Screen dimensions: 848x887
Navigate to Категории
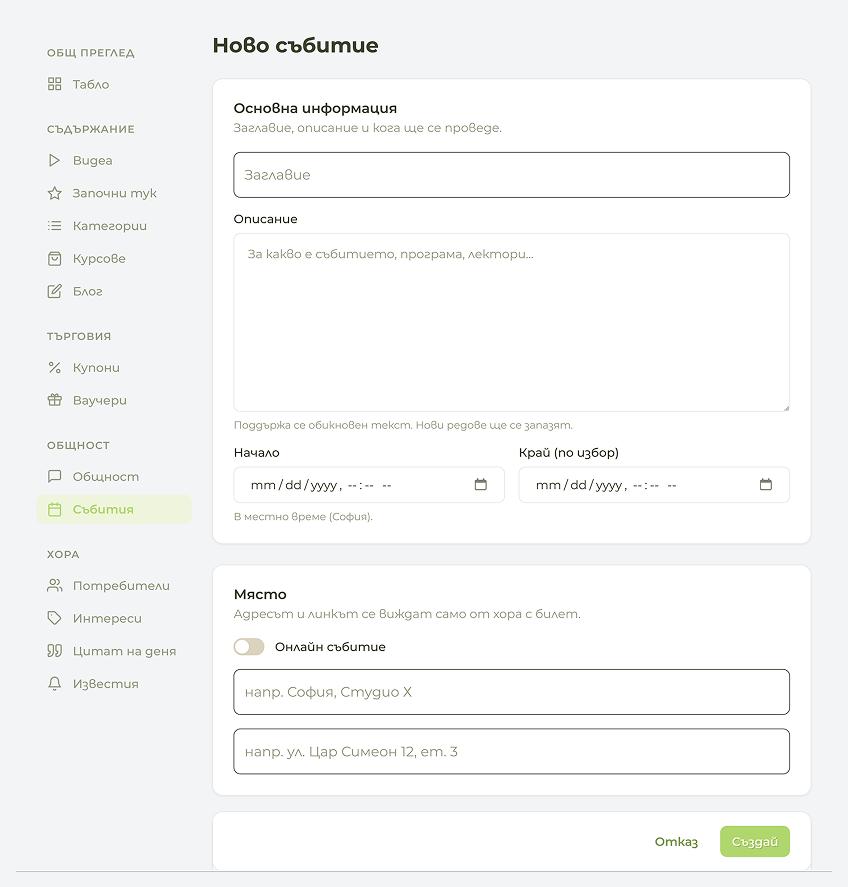click(x=114, y=226)
